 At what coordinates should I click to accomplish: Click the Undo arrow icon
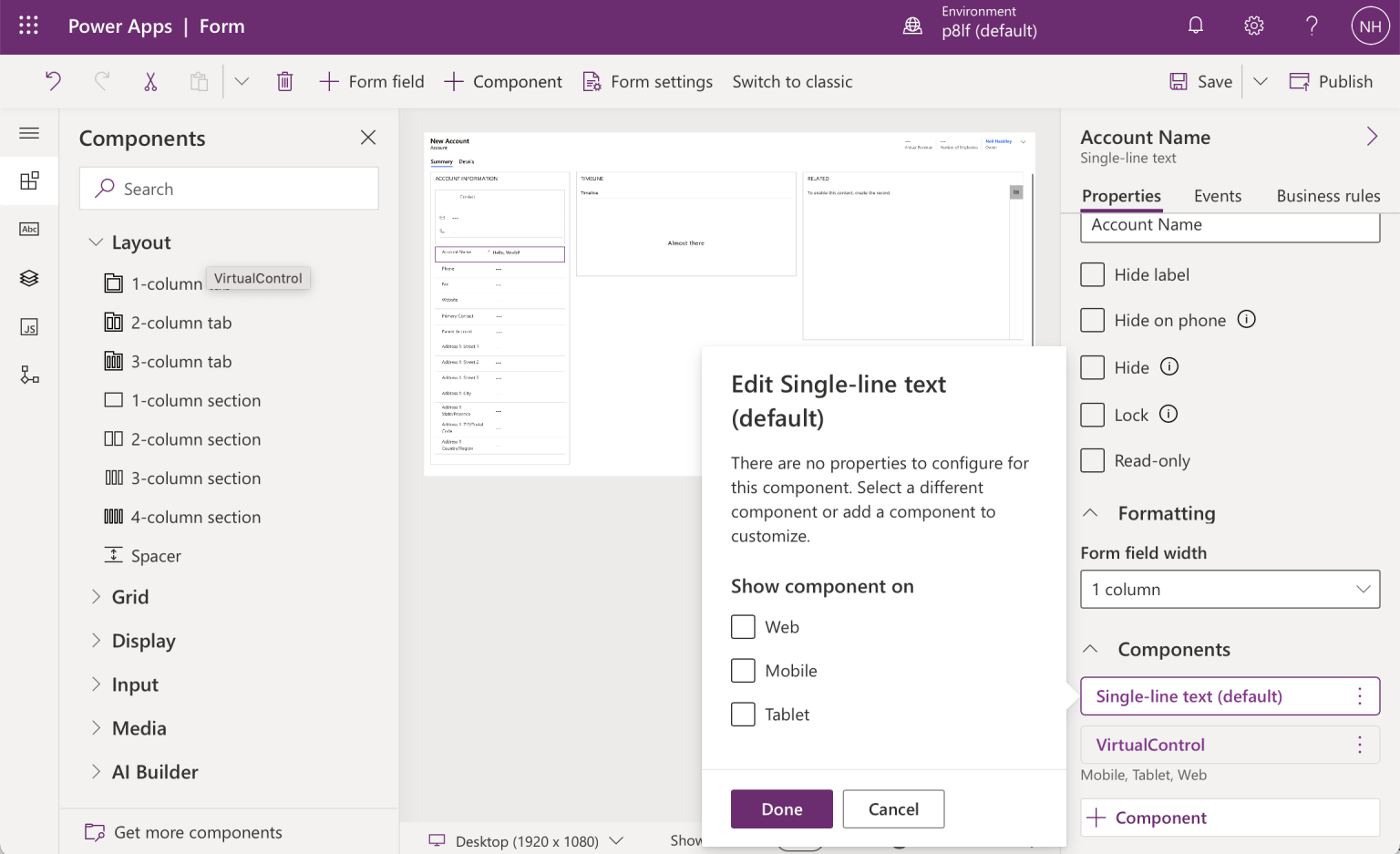[53, 81]
